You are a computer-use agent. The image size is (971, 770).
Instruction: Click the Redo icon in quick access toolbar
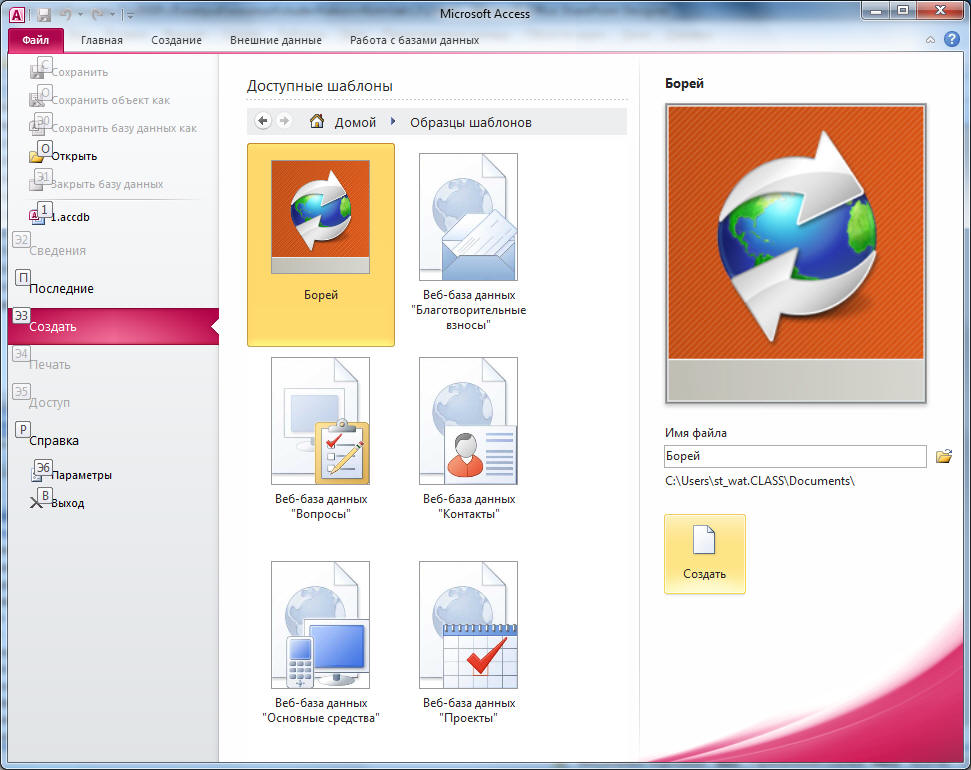(97, 14)
